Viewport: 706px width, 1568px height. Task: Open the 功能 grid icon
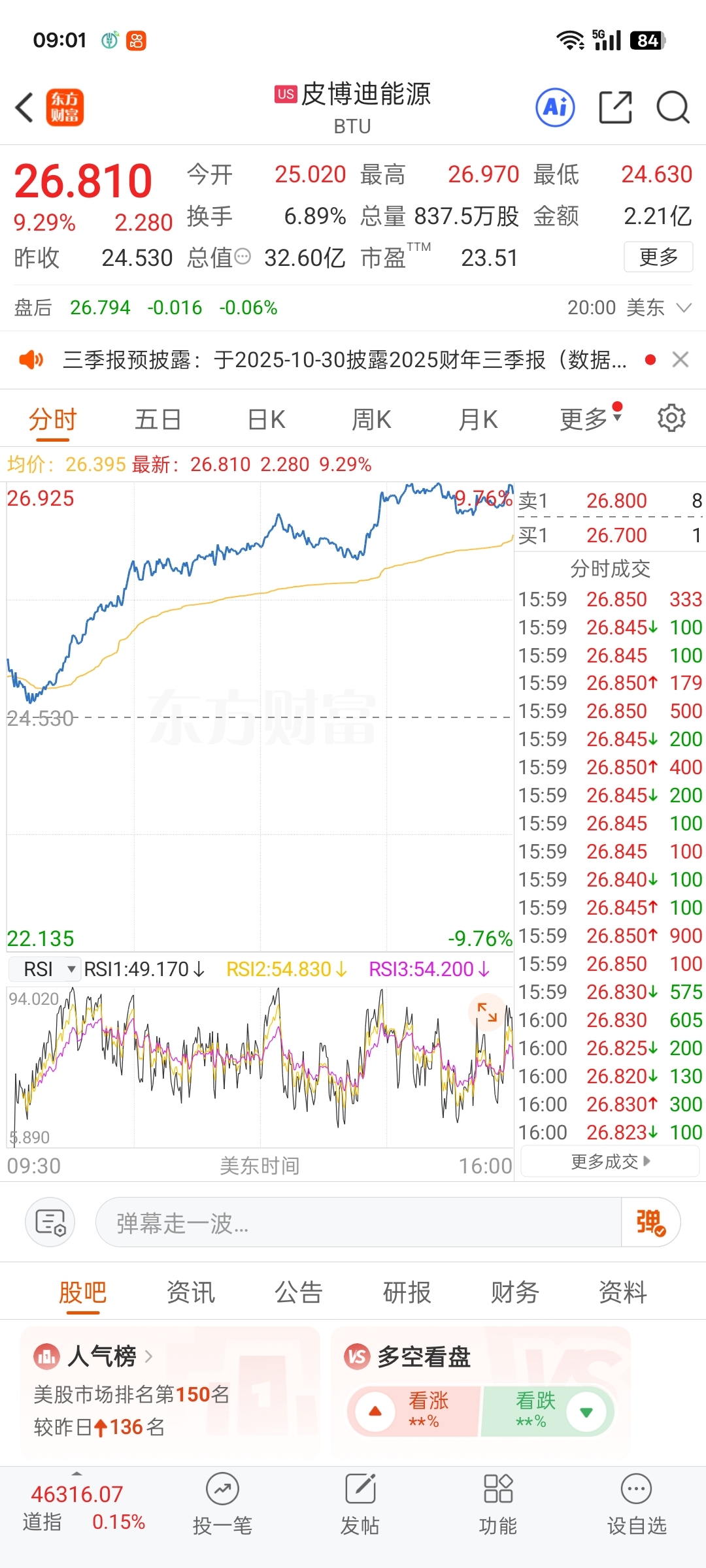(498, 1490)
